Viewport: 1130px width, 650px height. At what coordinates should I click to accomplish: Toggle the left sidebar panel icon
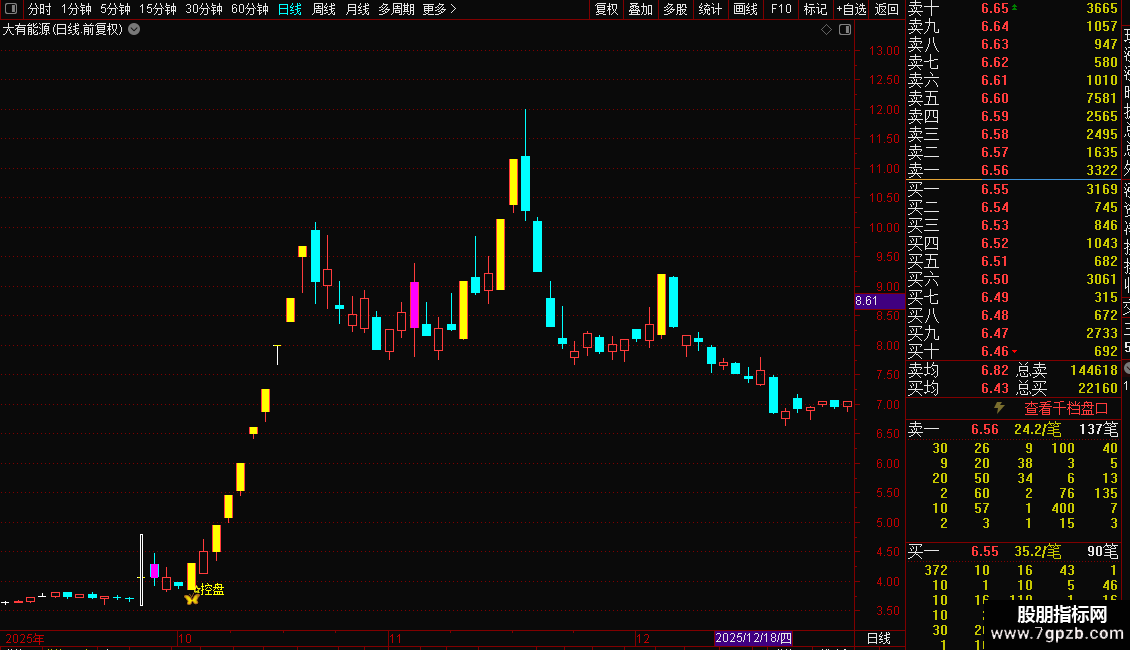click(x=11, y=9)
